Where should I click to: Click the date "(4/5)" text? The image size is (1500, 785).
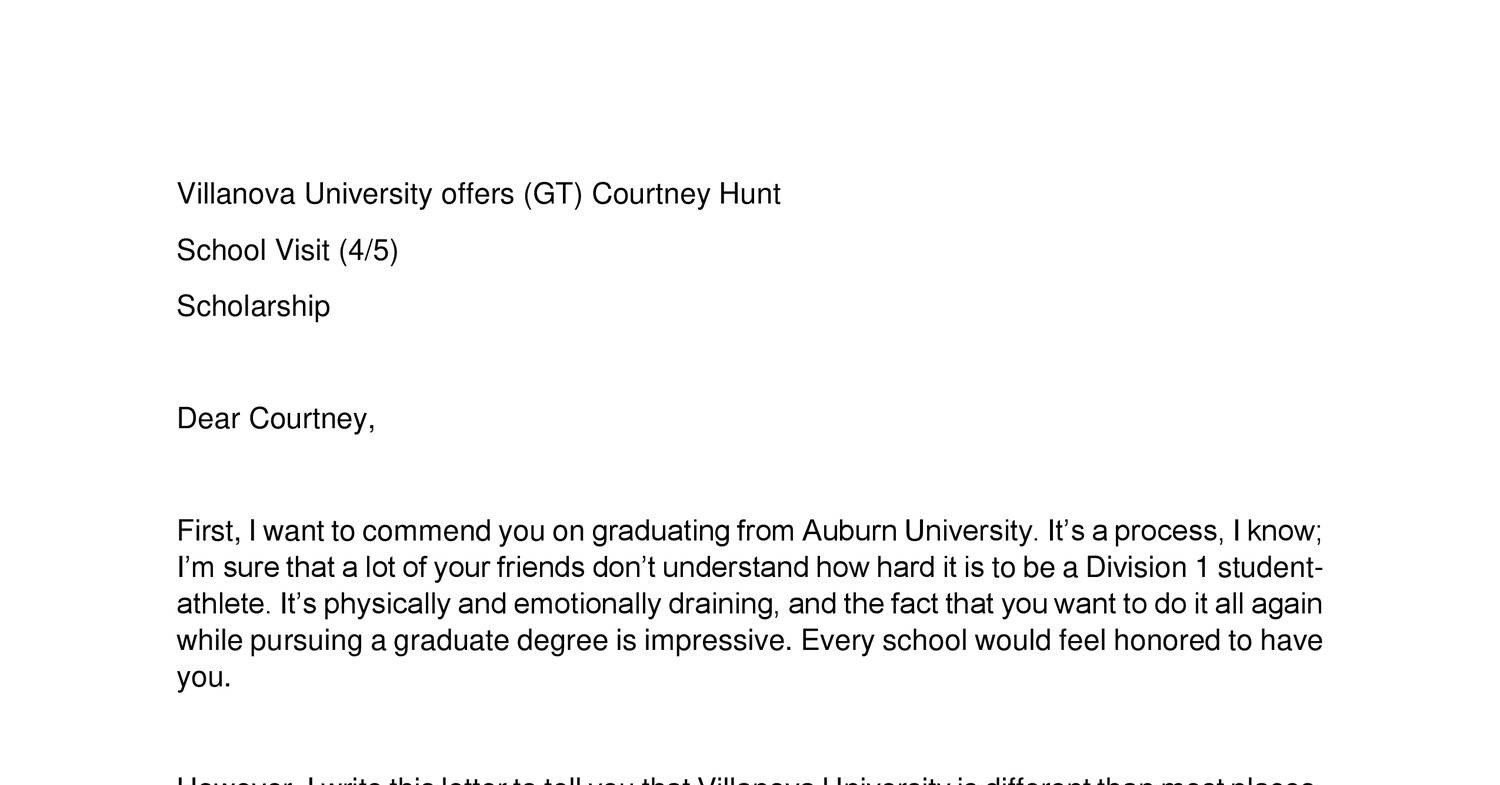[x=368, y=250]
